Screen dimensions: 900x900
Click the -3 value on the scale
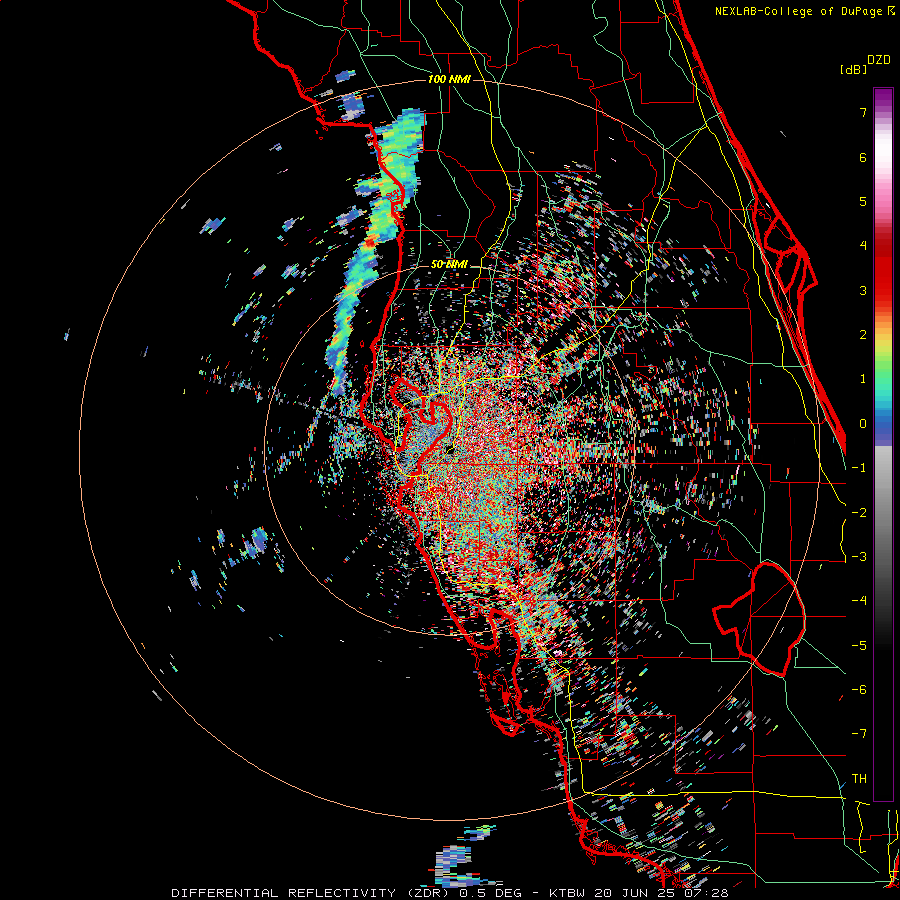pyautogui.click(x=859, y=557)
